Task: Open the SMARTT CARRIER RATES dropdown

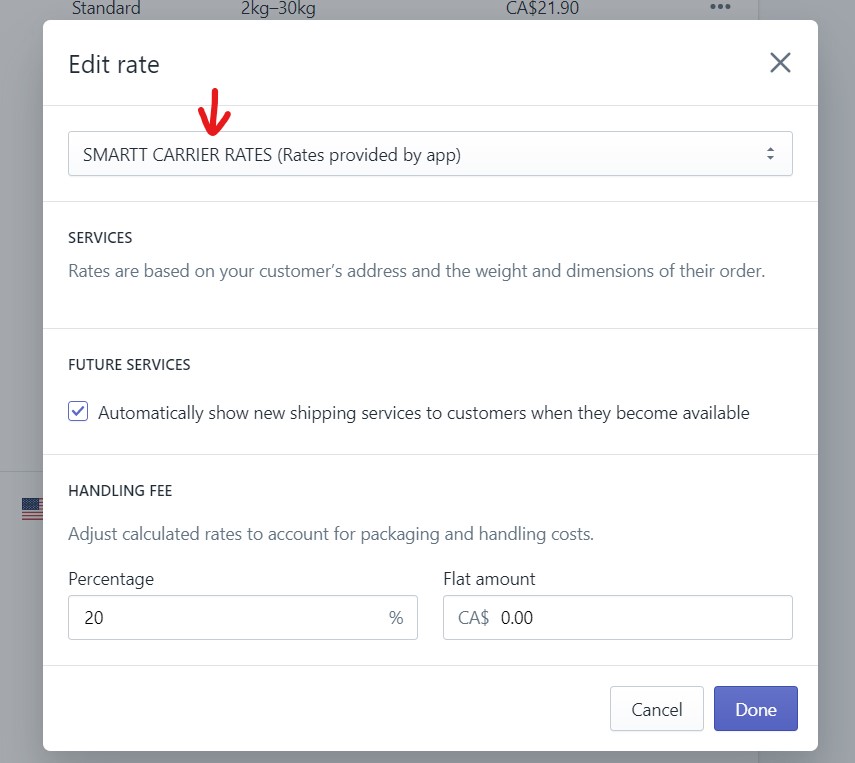Action: (430, 155)
